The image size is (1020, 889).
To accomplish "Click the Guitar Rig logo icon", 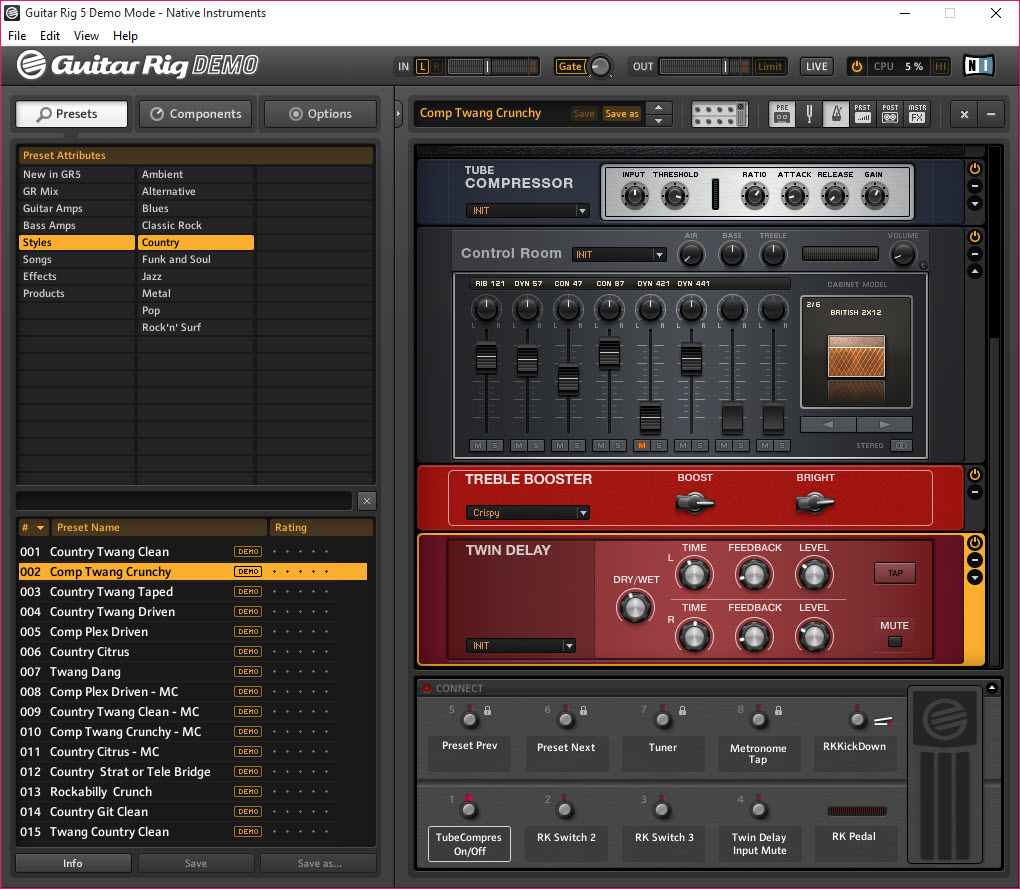I will point(31,64).
